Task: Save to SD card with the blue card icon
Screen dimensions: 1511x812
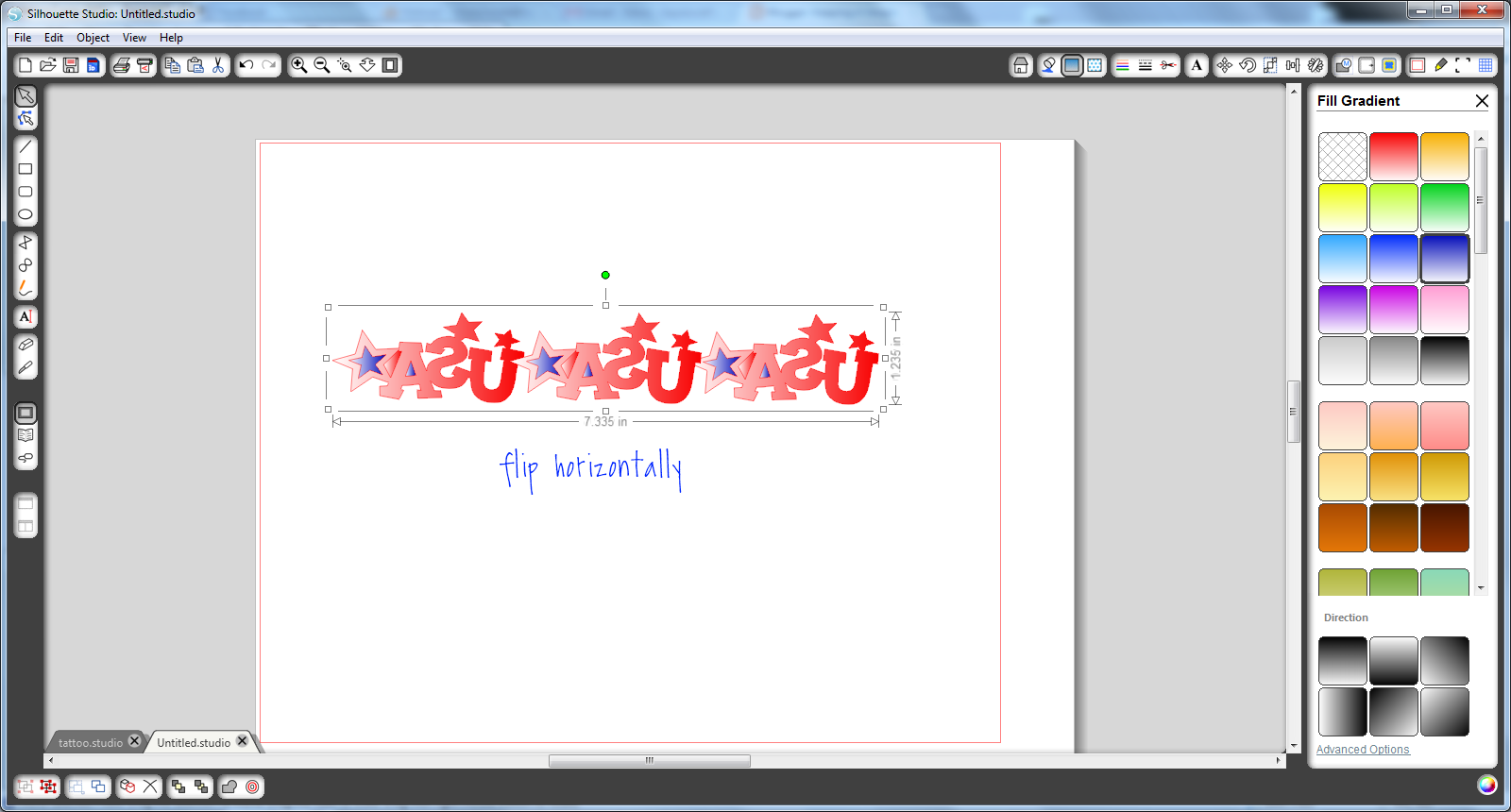Action: coord(93,65)
